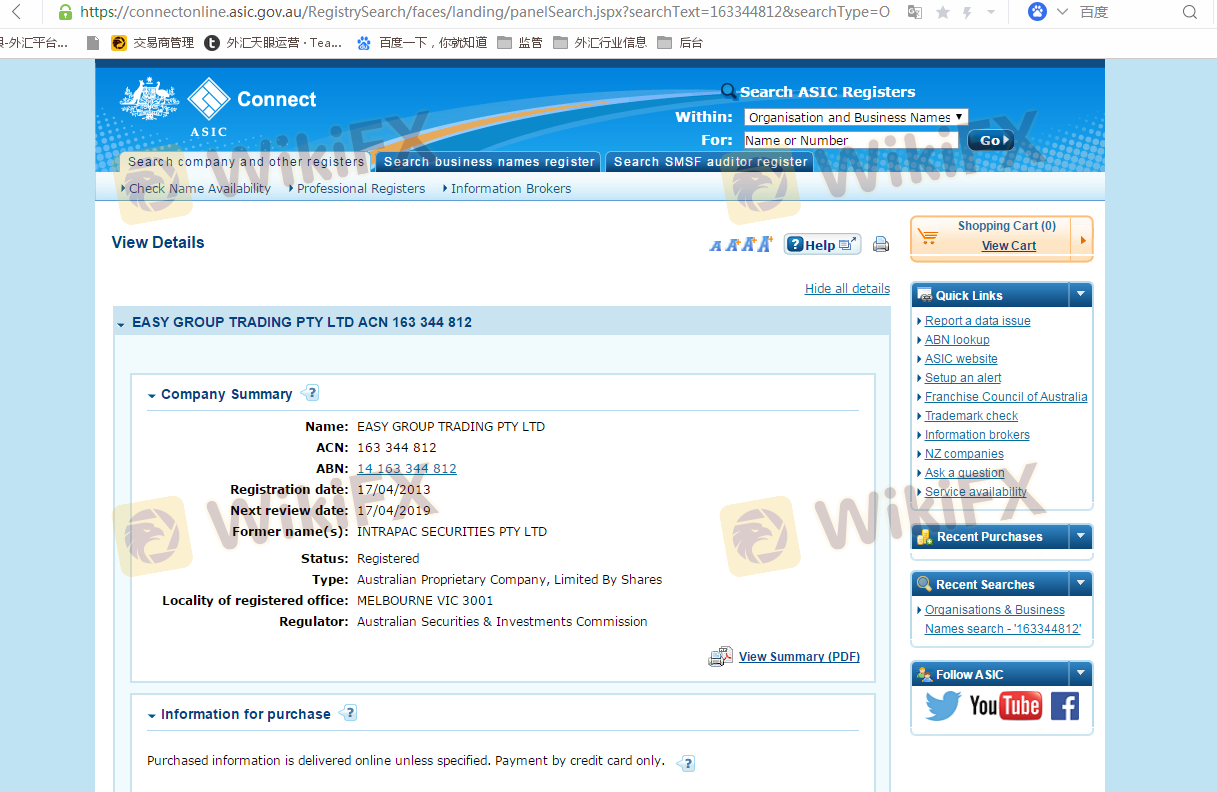The image size is (1217, 792).
Task: Click the Name or Number search field
Action: click(850, 140)
